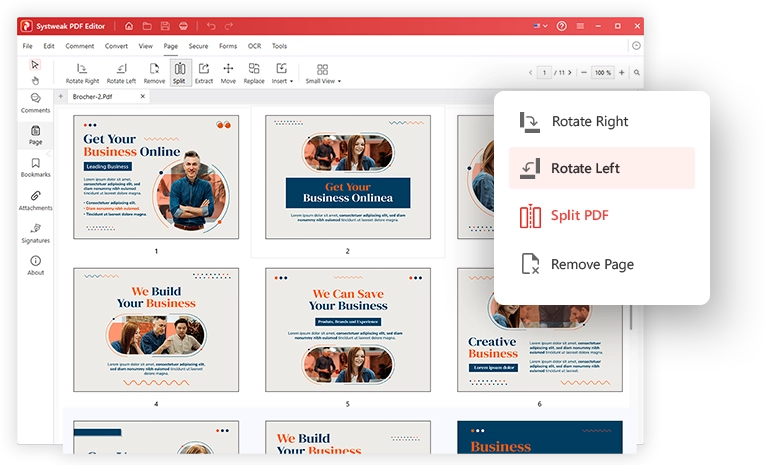Image resolution: width=769 pixels, height=465 pixels.
Task: Open the language flag dropdown
Action: pos(540,26)
